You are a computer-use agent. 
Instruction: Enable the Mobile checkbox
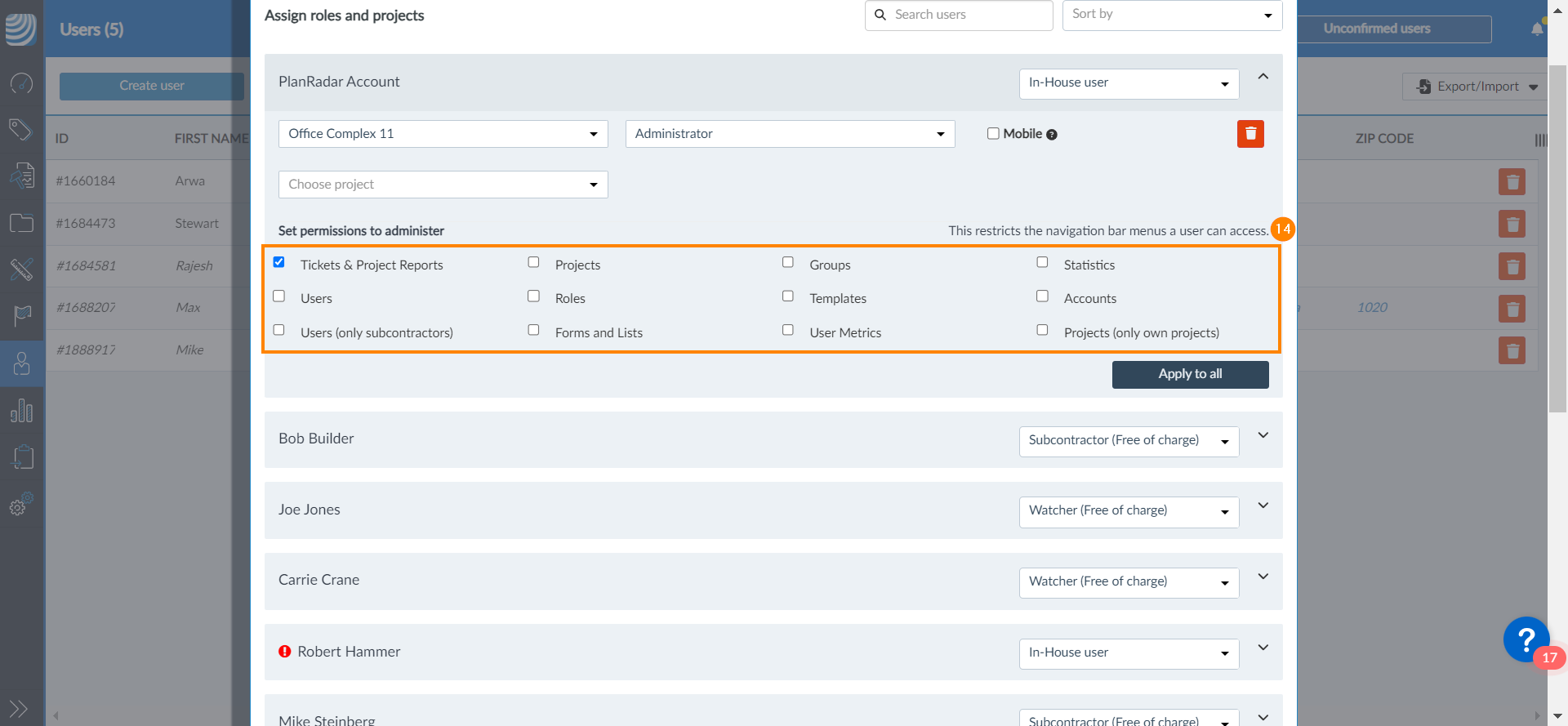pos(993,134)
